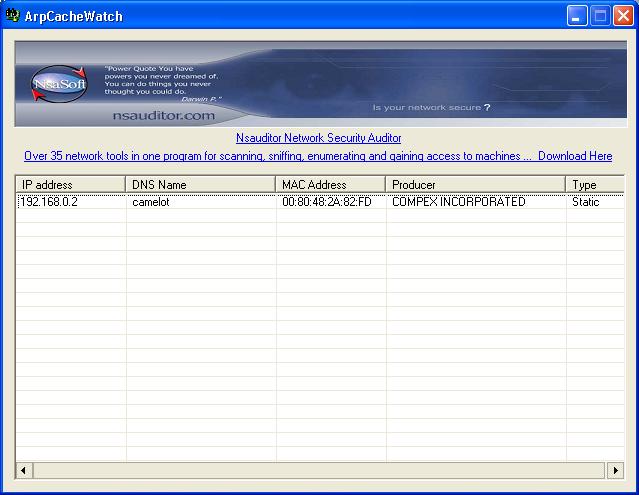Sort by the Producer column header

tap(476, 185)
